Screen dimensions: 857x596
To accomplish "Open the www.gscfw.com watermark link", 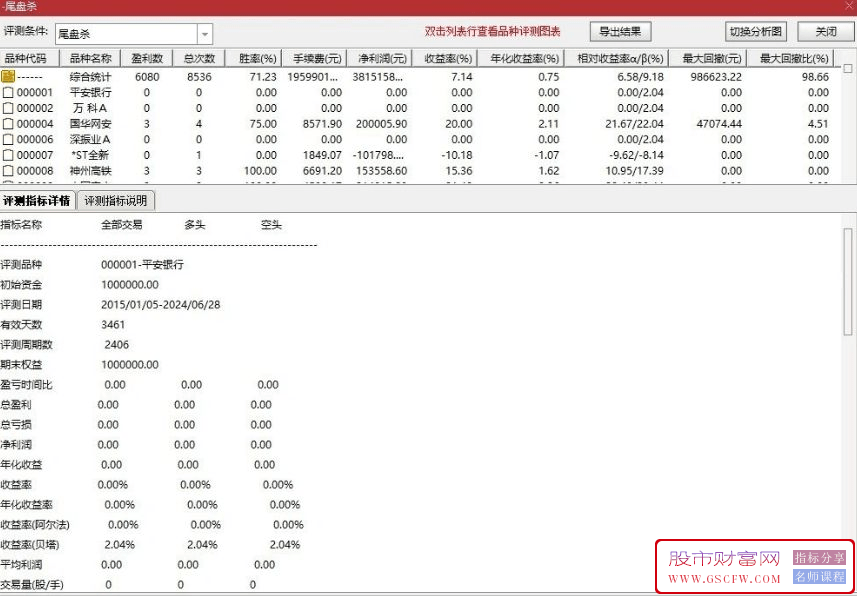I will (724, 579).
